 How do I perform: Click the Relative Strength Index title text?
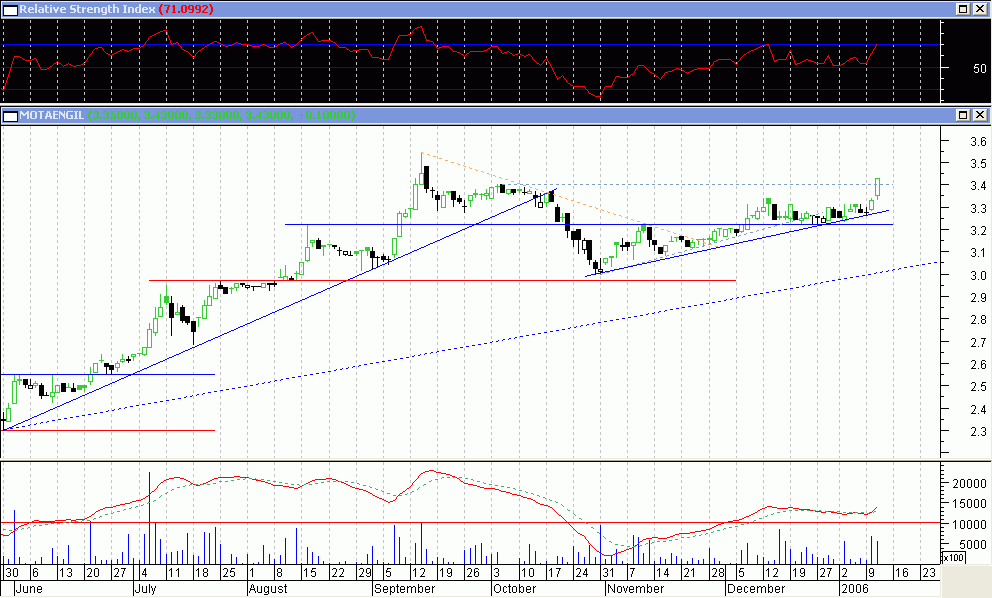87,9
